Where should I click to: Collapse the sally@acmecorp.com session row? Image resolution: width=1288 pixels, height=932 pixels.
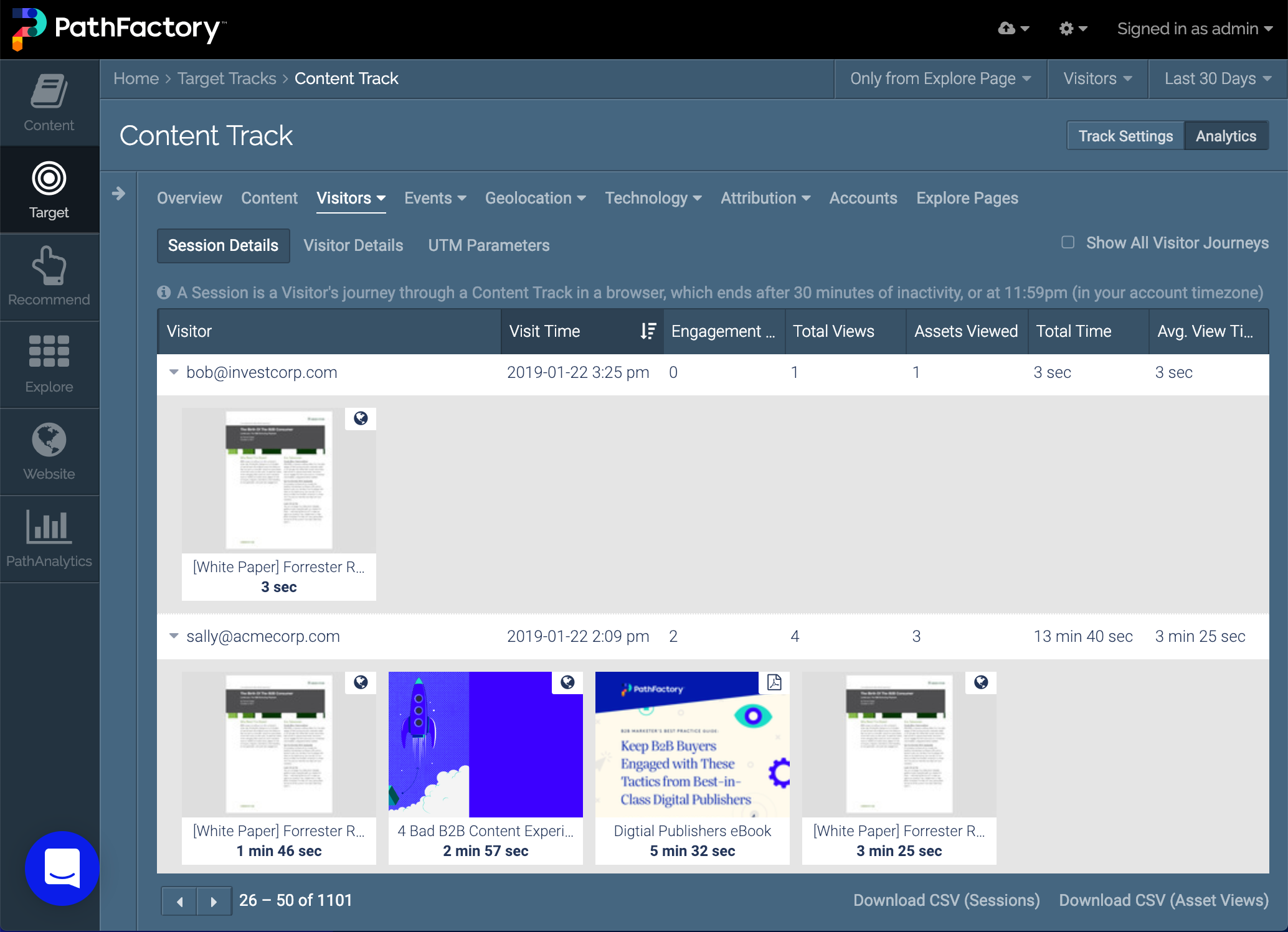(174, 636)
